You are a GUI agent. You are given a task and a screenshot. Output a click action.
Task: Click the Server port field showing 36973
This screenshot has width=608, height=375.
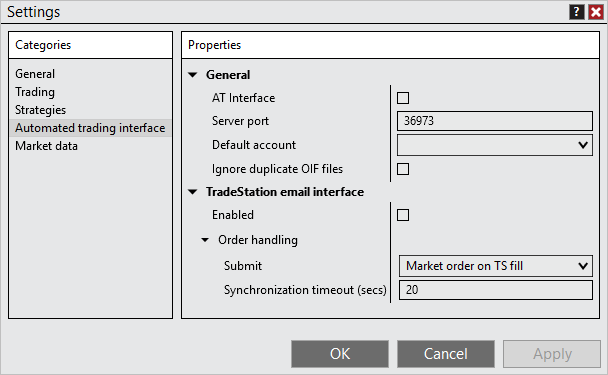tap(495, 121)
